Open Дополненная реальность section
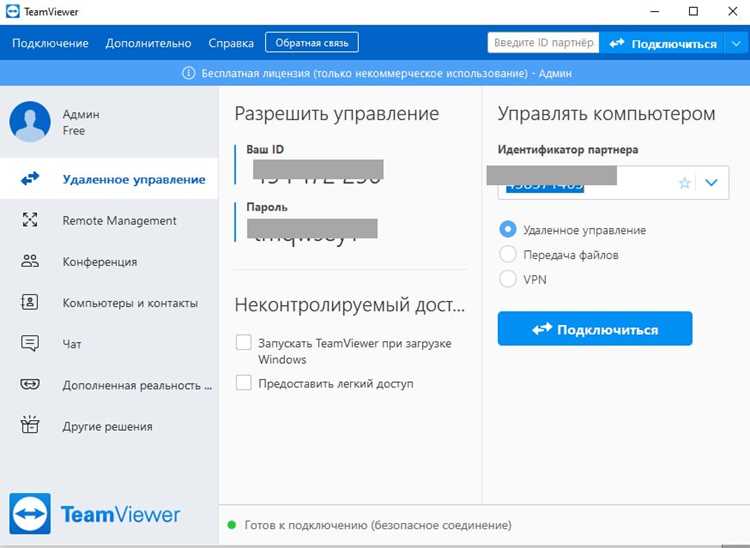The image size is (750, 548). tap(109, 384)
